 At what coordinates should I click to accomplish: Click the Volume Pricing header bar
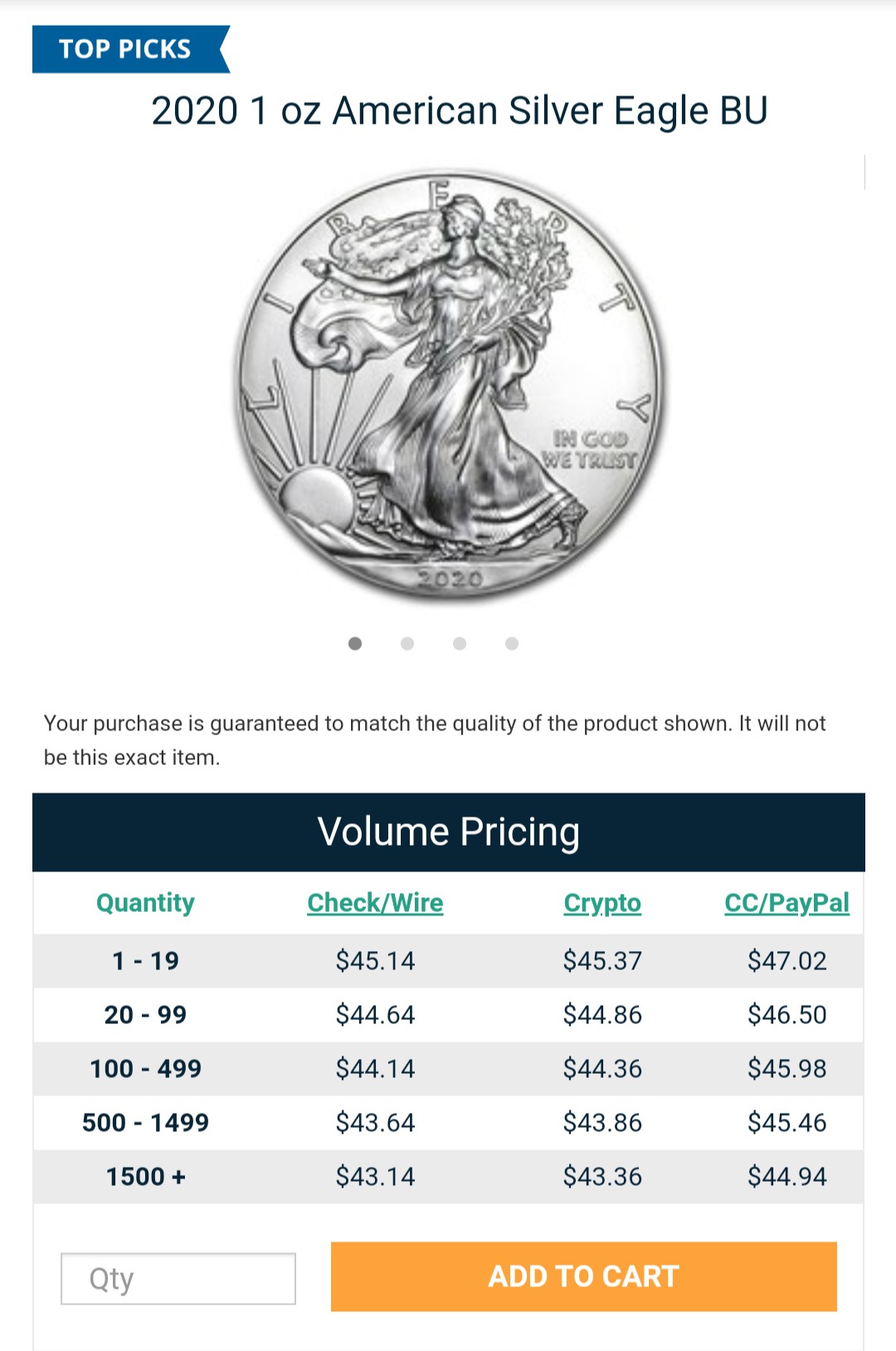pyautogui.click(x=448, y=832)
